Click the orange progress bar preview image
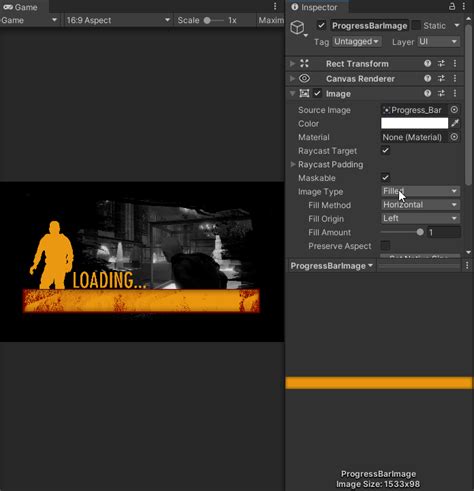 (379, 383)
